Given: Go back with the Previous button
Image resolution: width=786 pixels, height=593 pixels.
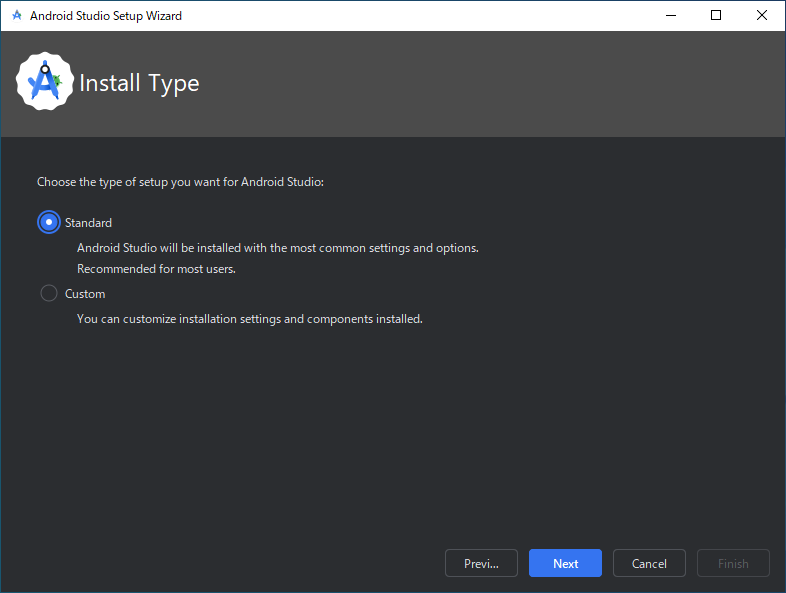Looking at the screenshot, I should 481,563.
